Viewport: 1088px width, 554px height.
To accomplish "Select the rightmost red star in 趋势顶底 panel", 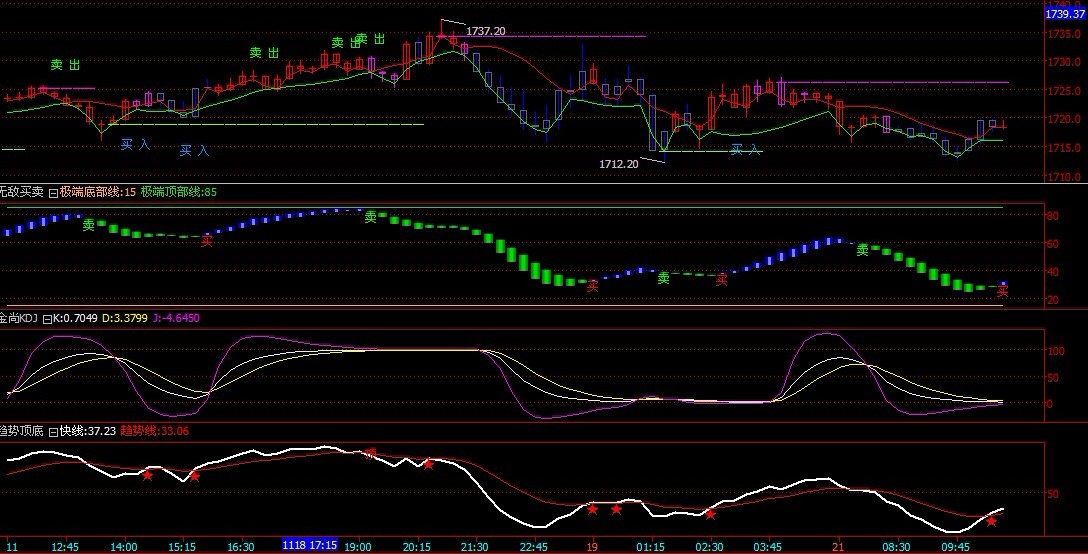I will 991,522.
